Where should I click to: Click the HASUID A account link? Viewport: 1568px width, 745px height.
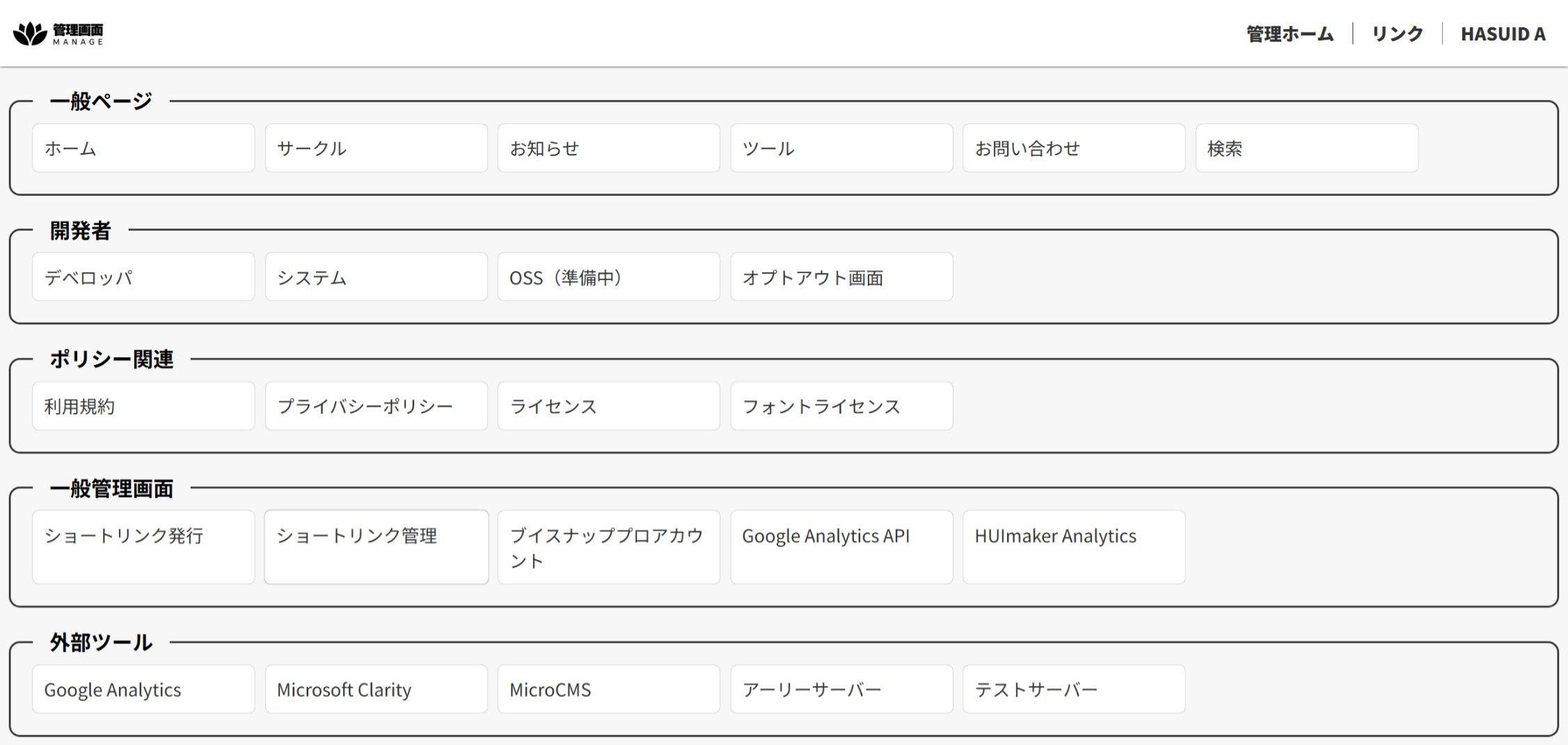tap(1503, 34)
